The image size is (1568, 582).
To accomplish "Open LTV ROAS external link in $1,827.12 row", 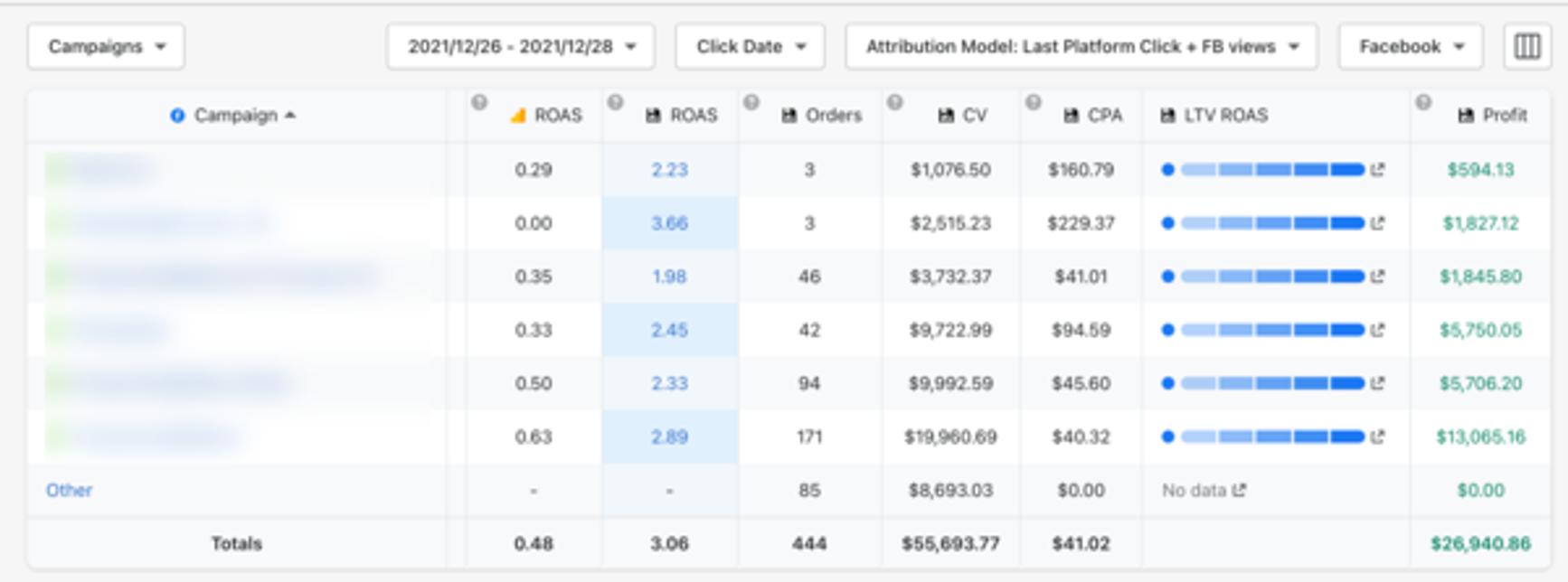I will tap(1377, 223).
